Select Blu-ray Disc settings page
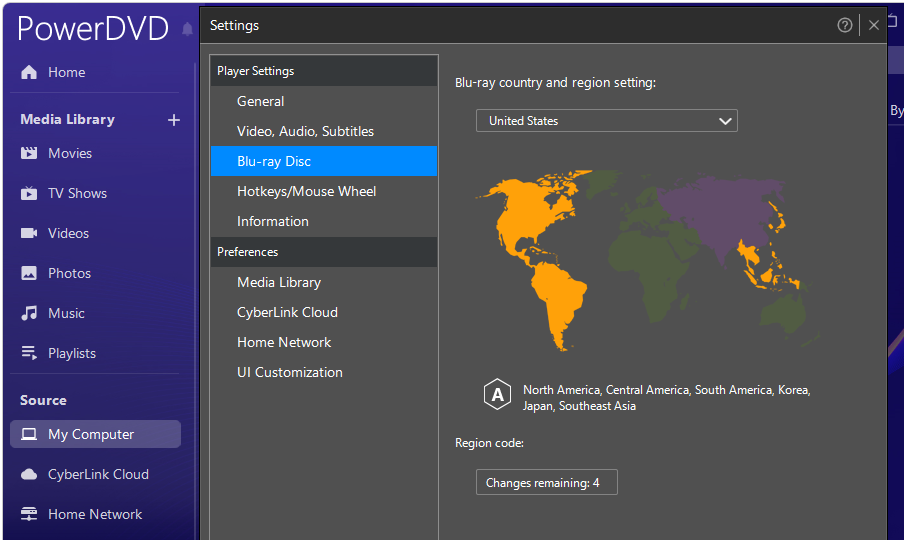The width and height of the screenshot is (904, 540). (x=323, y=161)
